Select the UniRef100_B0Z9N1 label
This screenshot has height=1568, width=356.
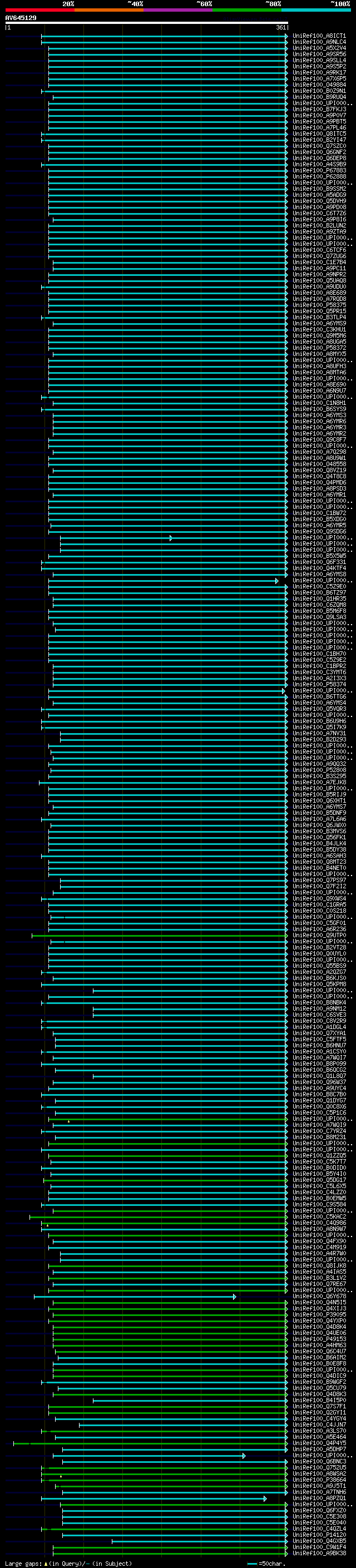coord(319,91)
